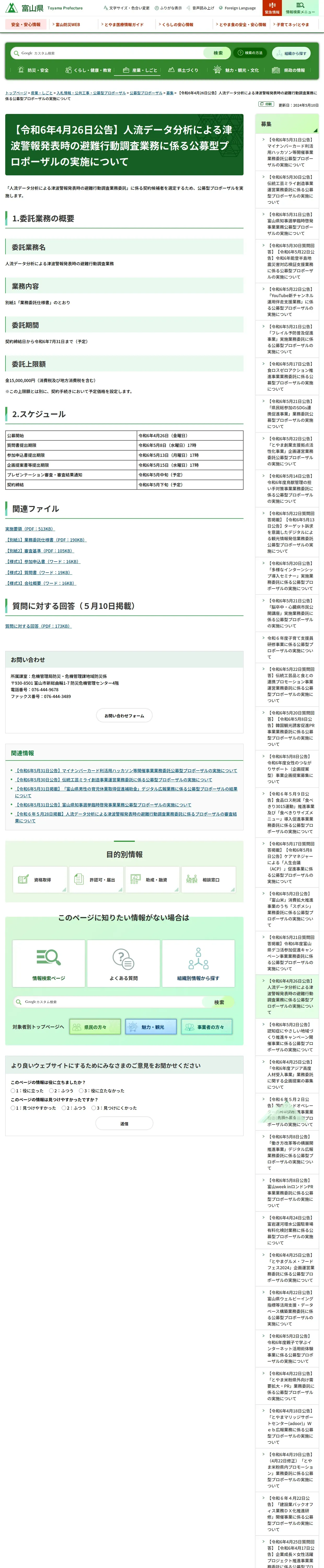324x1568 pixels.
Task: Download 様式1 参加申込書 Word file
Action: tap(43, 561)
